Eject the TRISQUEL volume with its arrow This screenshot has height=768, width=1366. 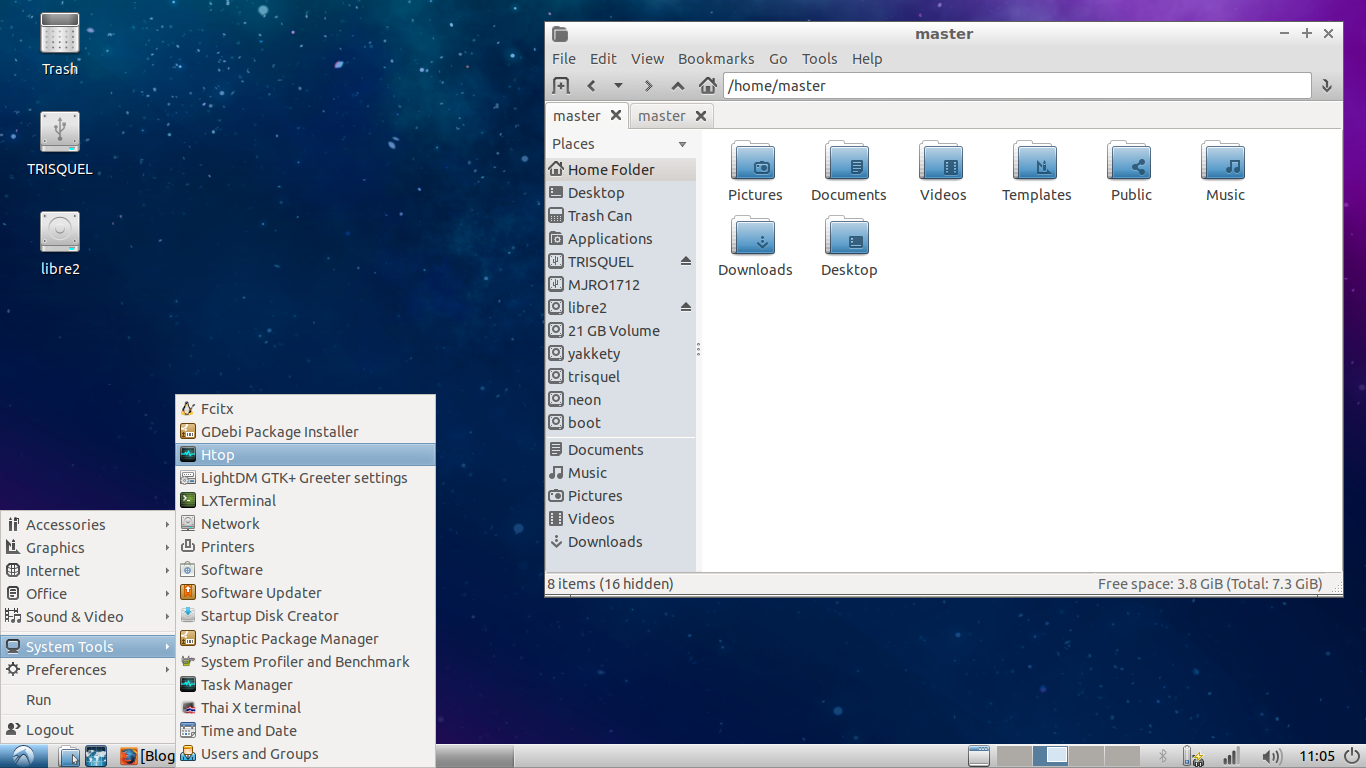click(685, 261)
